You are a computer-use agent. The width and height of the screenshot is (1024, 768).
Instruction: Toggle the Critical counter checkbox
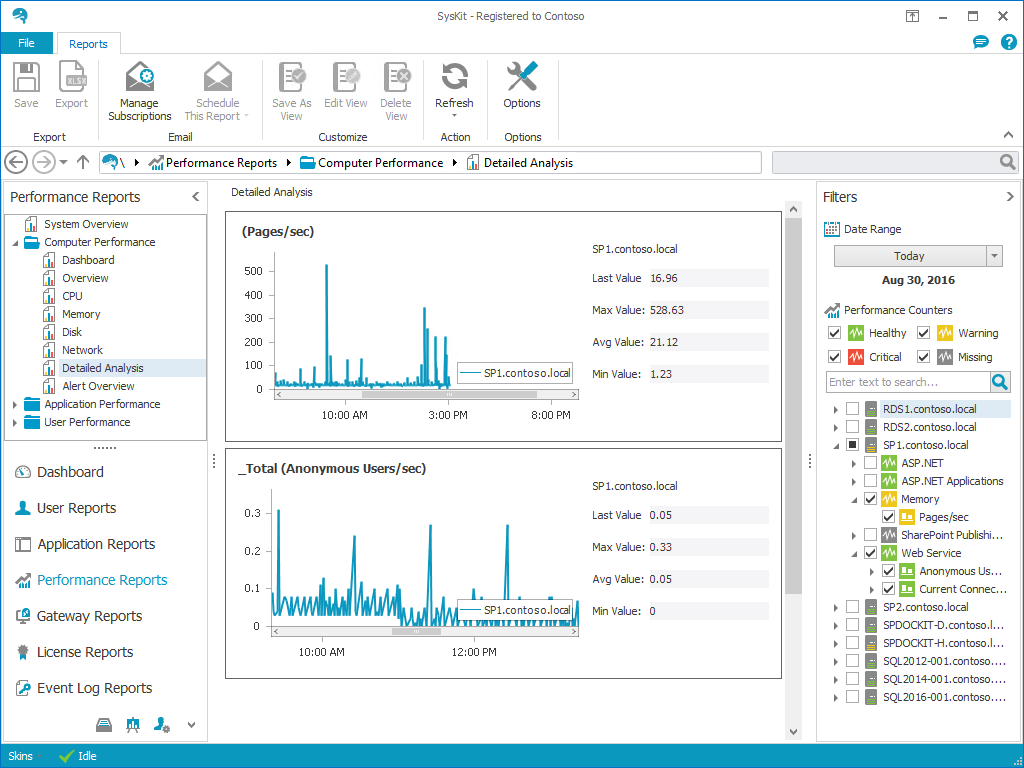point(835,357)
